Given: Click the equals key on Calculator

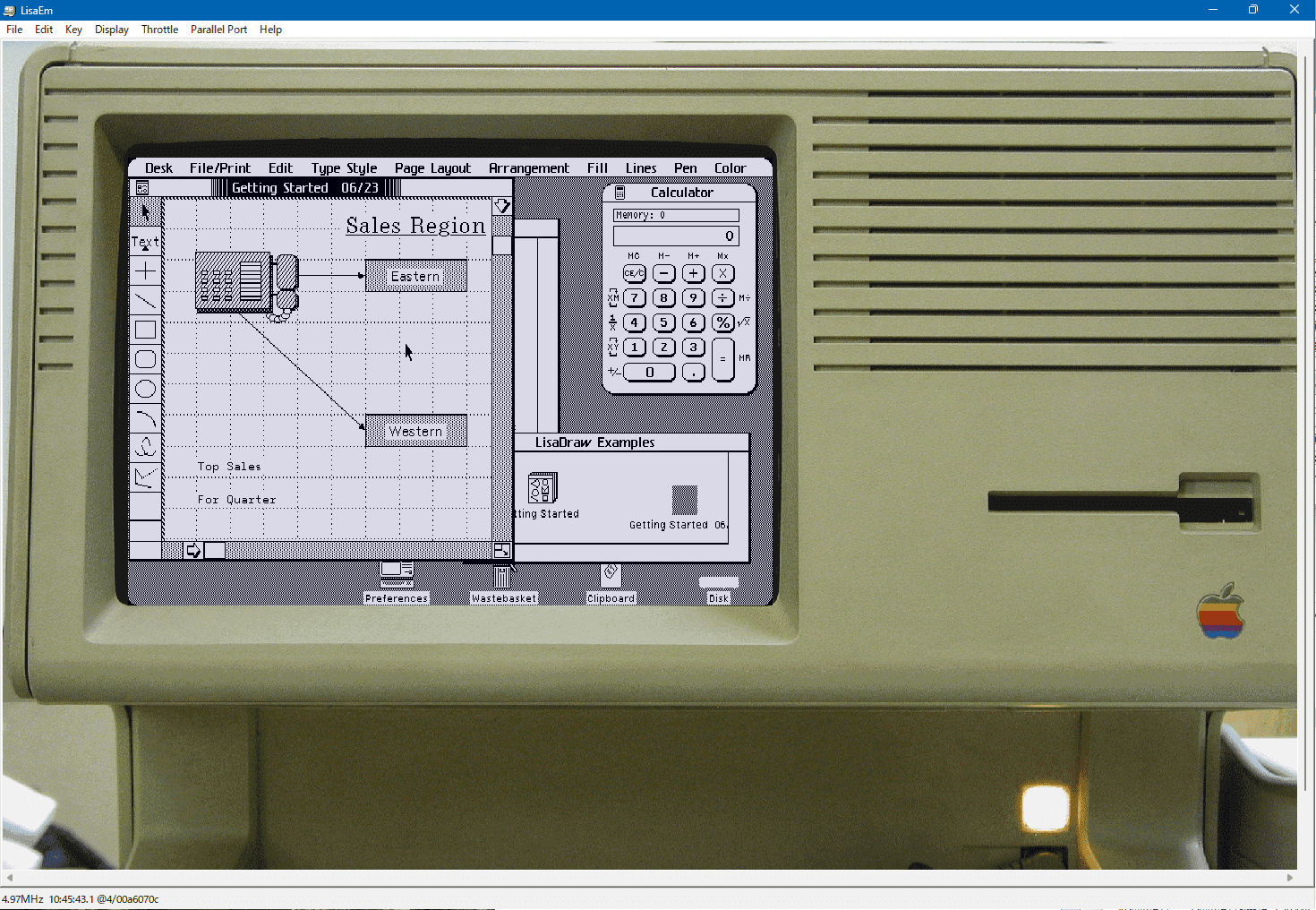Looking at the screenshot, I should click(723, 359).
